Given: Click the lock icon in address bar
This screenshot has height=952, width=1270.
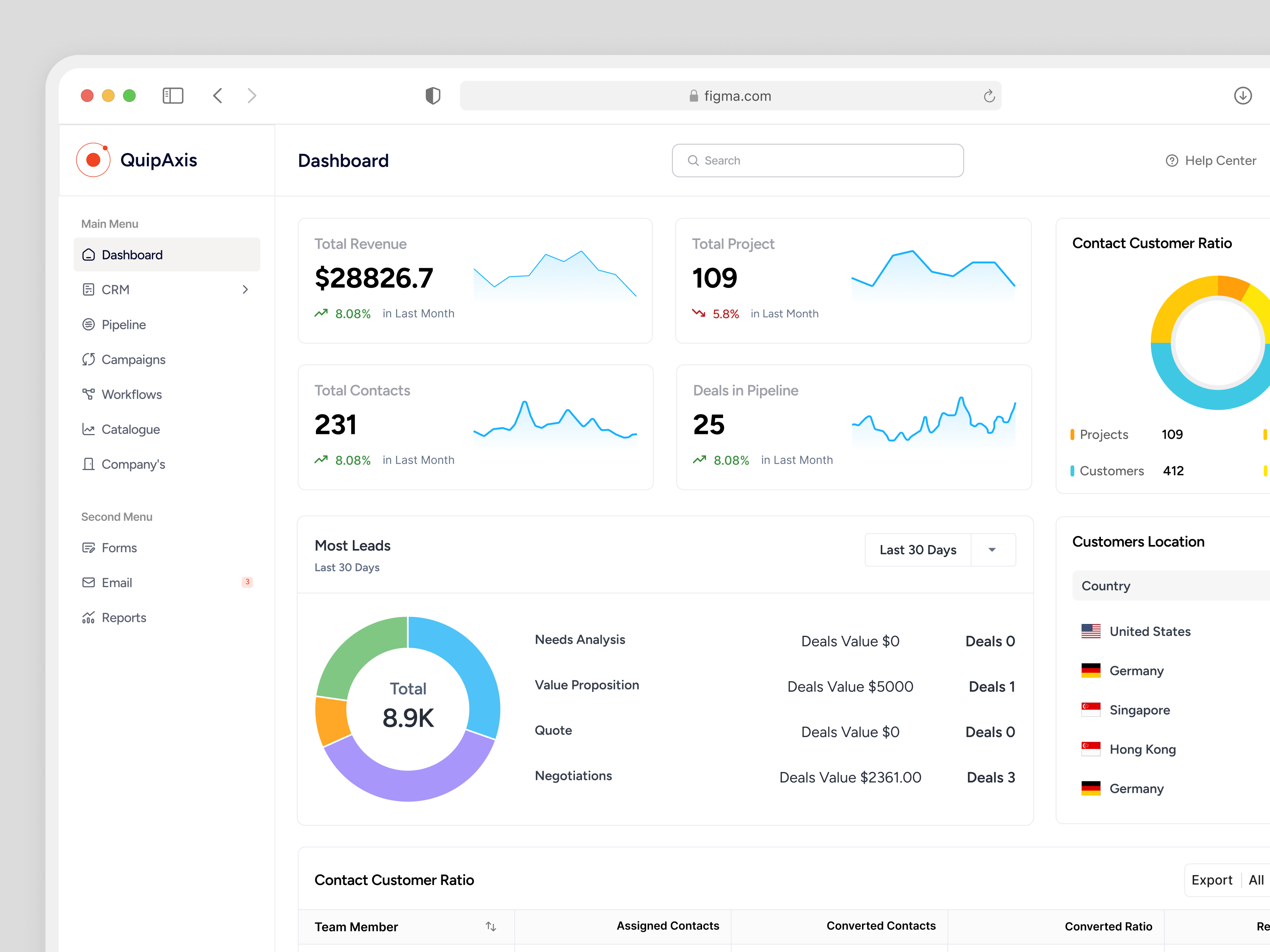Looking at the screenshot, I should 694,96.
